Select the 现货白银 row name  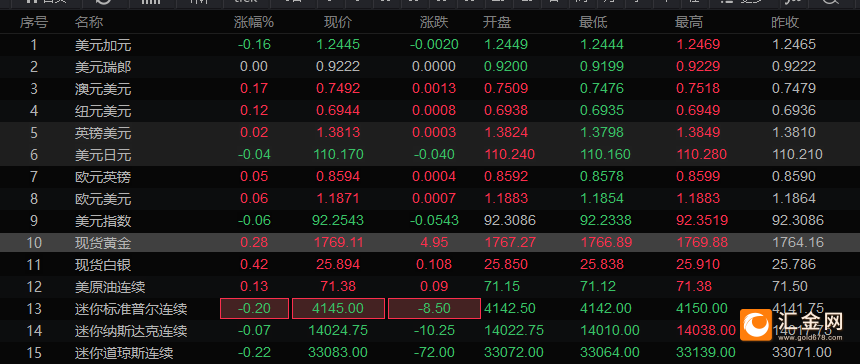tap(103, 265)
